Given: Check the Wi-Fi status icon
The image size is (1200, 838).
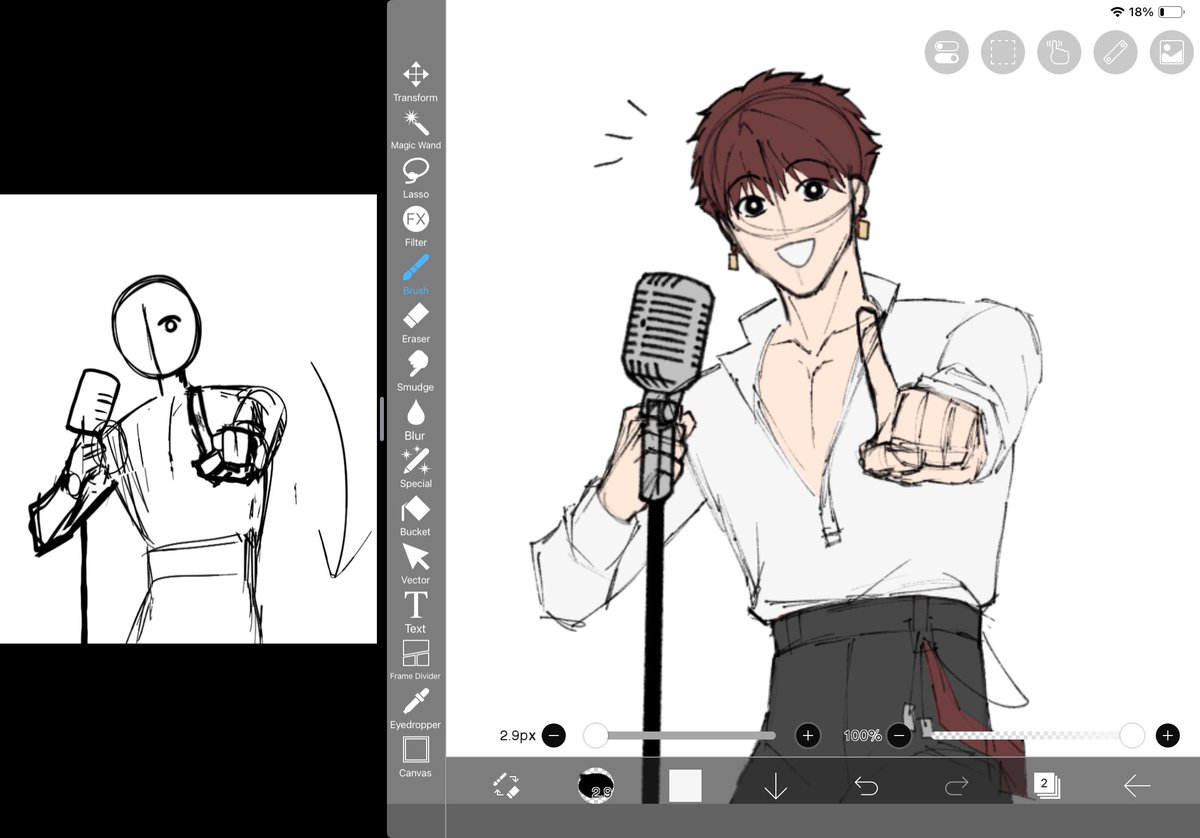Looking at the screenshot, I should (x=1117, y=11).
